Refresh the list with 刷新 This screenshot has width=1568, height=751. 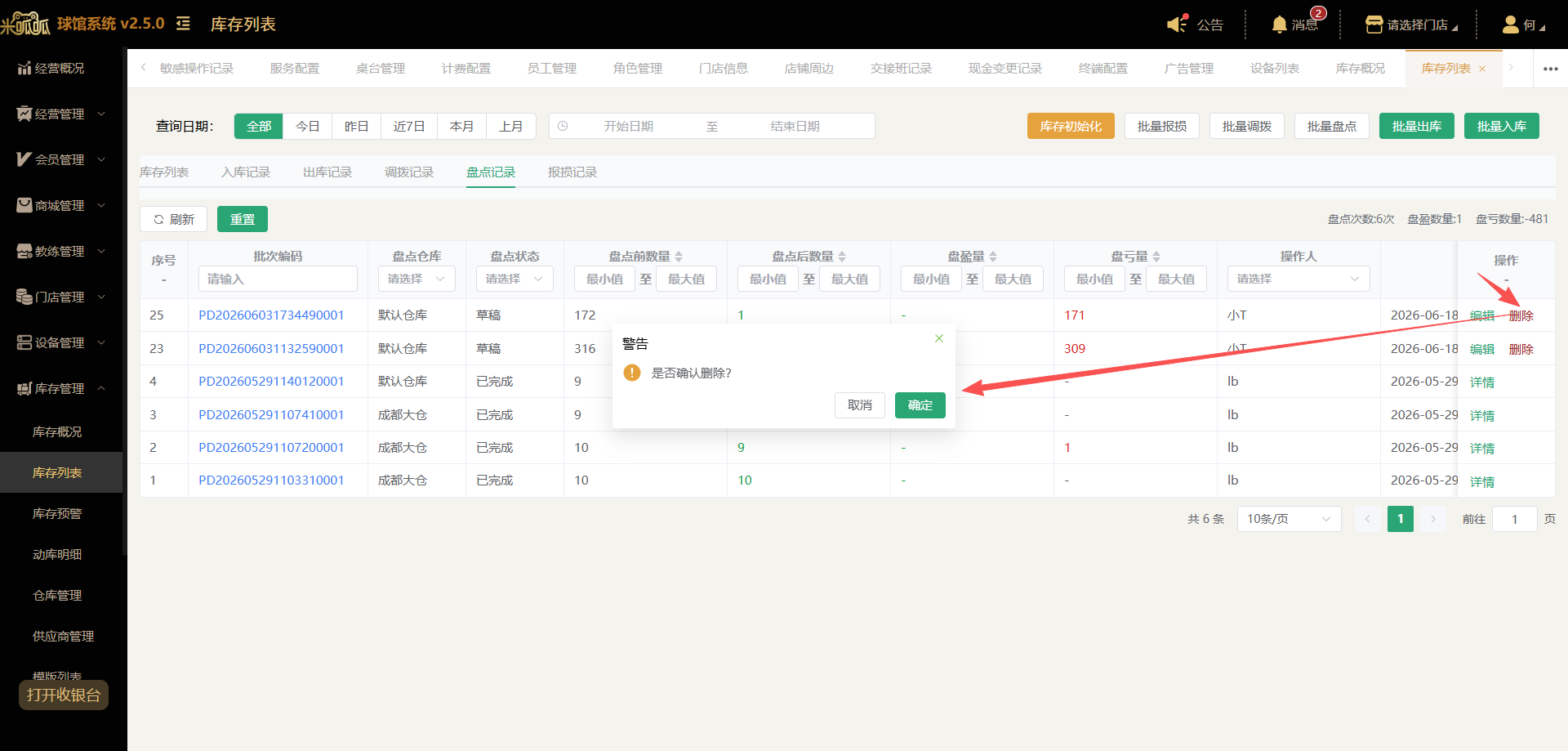[174, 219]
